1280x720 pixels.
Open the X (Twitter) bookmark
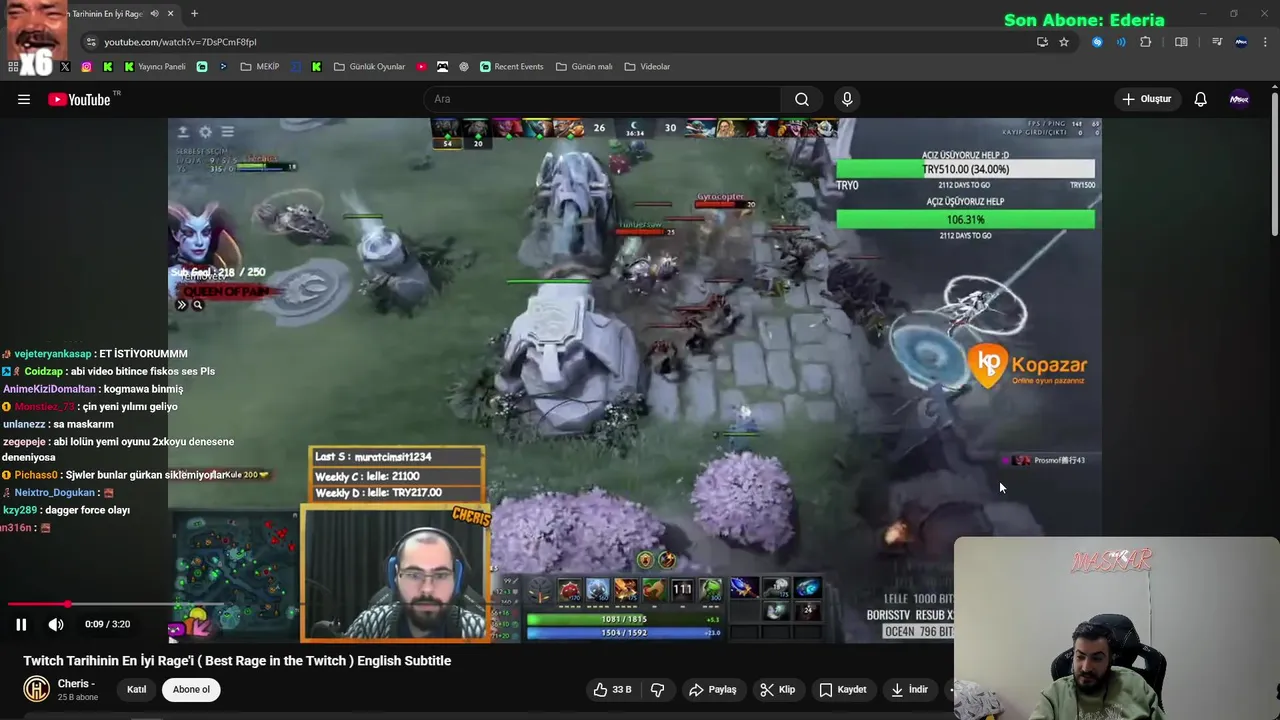point(65,67)
